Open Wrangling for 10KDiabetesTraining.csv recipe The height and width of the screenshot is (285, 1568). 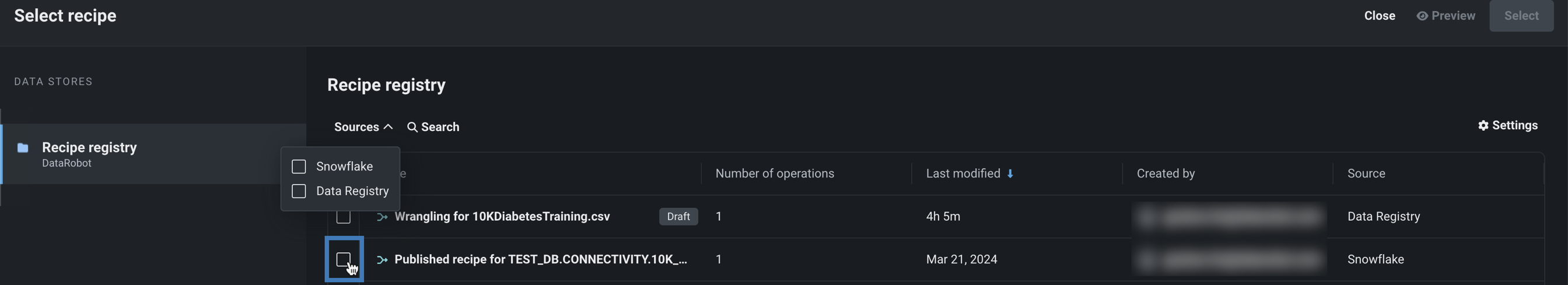coord(502,217)
